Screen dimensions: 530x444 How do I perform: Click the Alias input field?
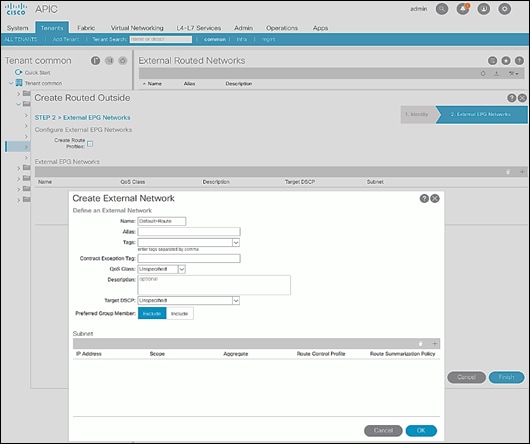189,231
